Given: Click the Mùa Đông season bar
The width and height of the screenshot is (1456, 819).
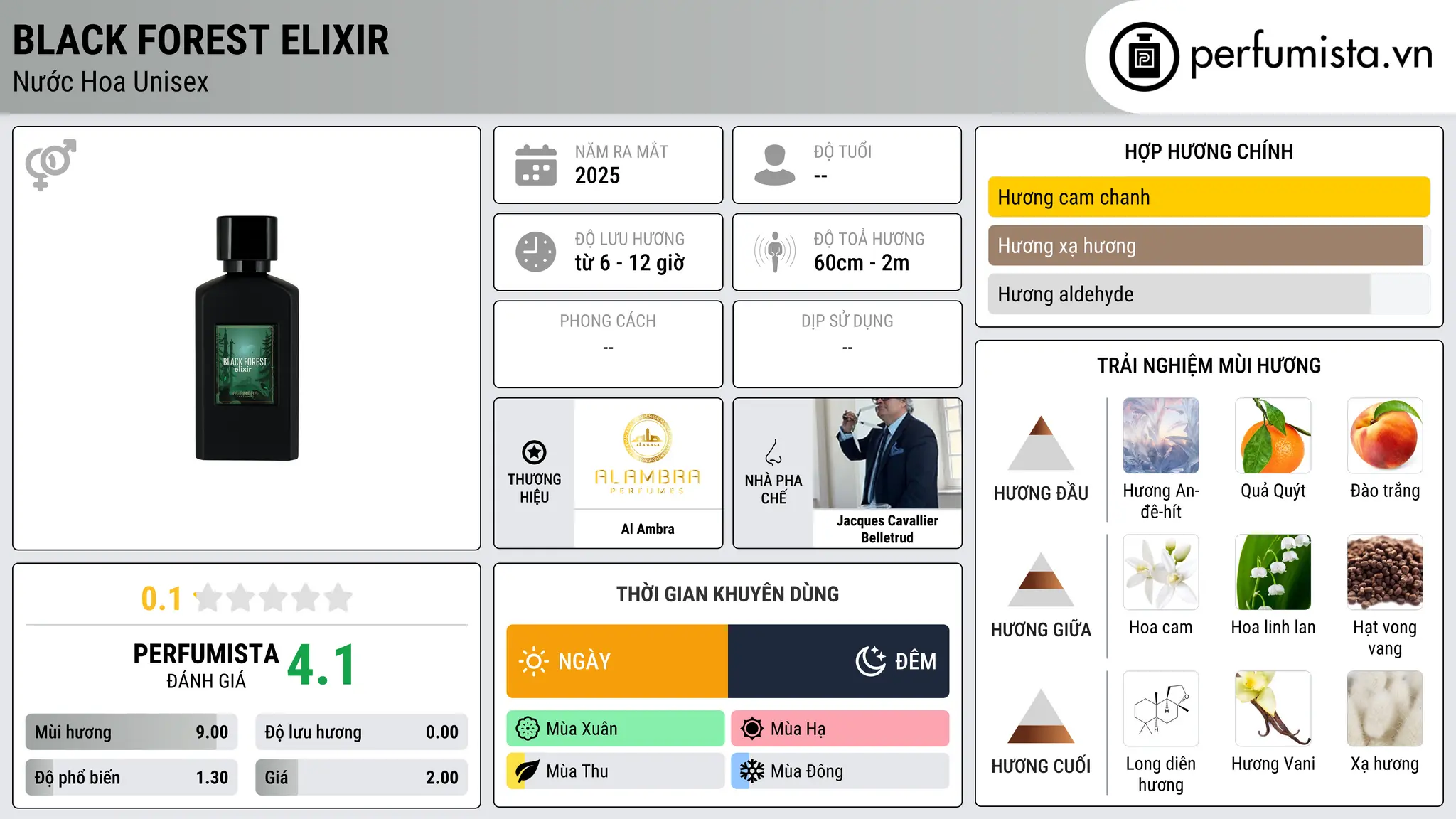Looking at the screenshot, I should 840,771.
